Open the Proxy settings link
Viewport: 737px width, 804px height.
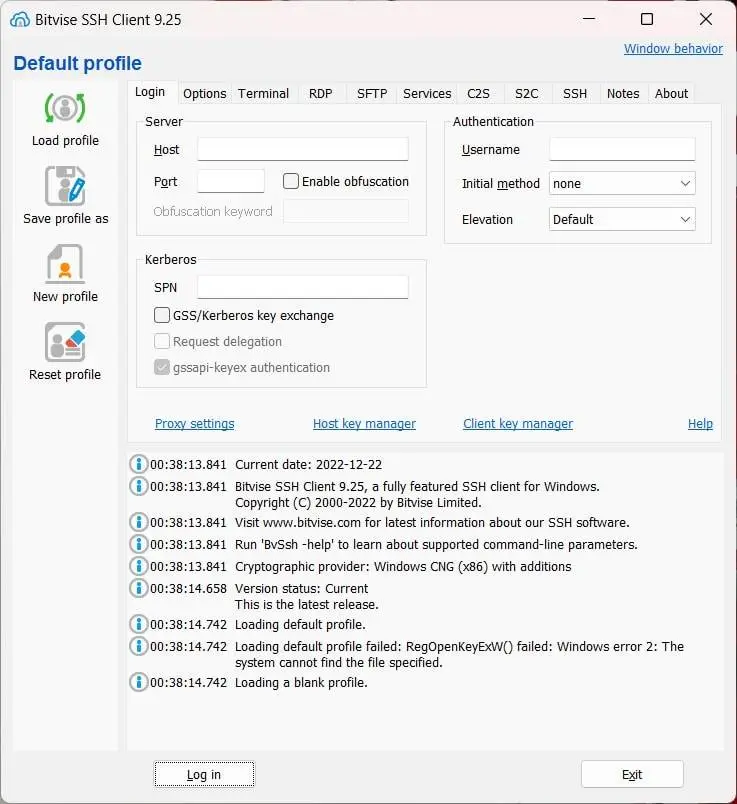click(x=194, y=424)
